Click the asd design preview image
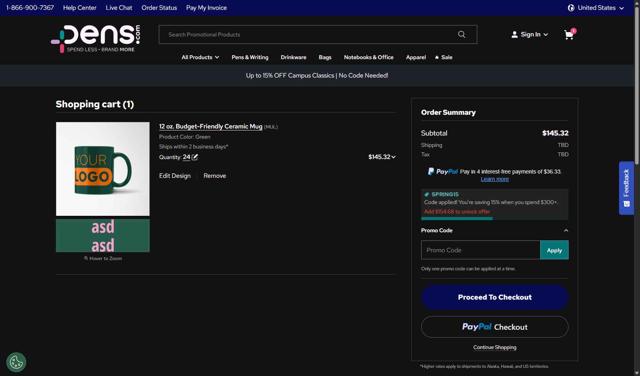Image resolution: width=640 pixels, height=376 pixels. point(103,236)
